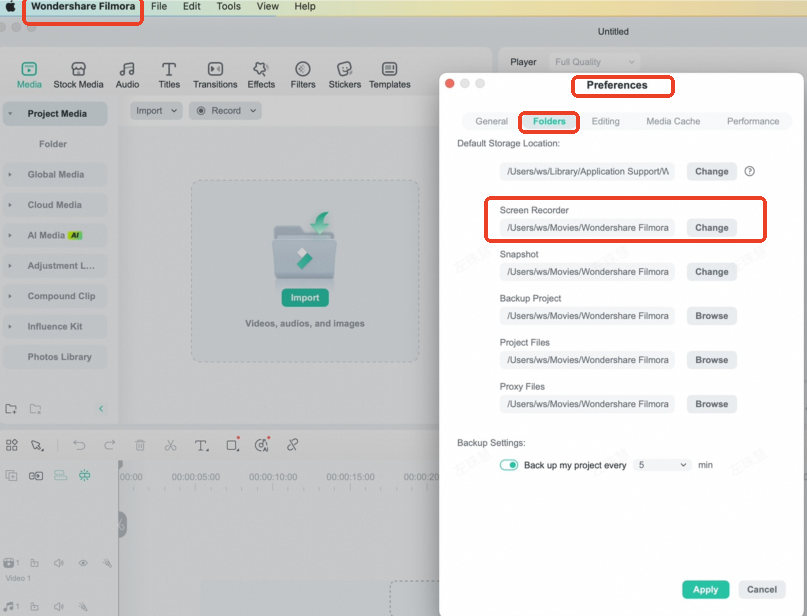Hide Video 1 track with eye icon

(83, 563)
